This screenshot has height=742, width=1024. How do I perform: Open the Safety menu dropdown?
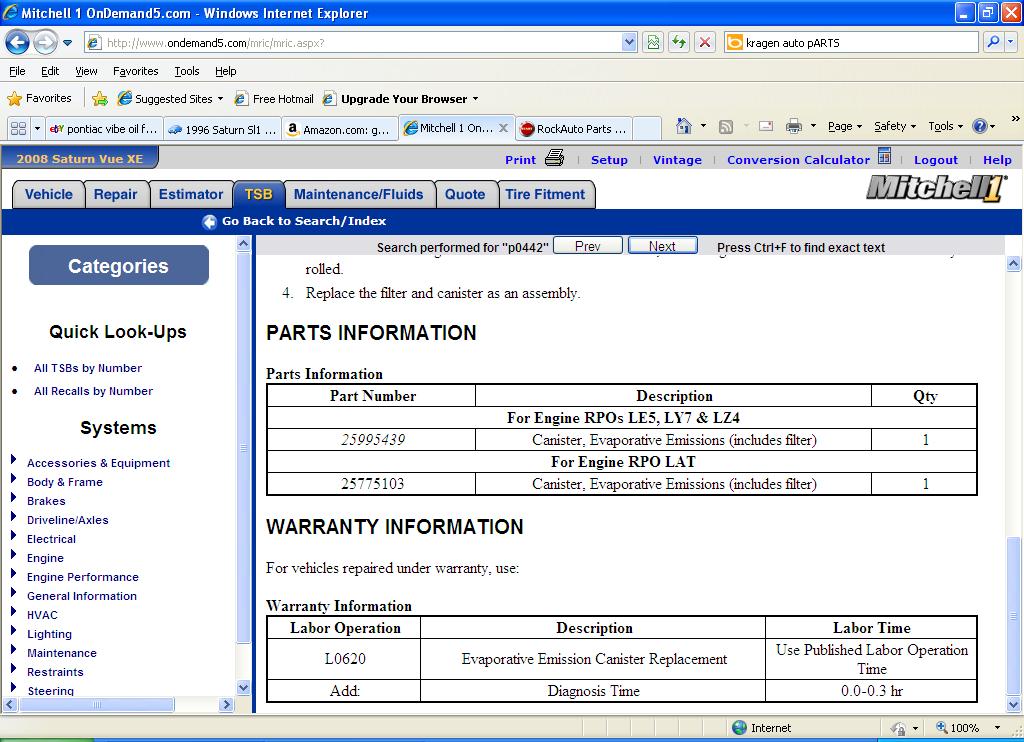pos(895,127)
